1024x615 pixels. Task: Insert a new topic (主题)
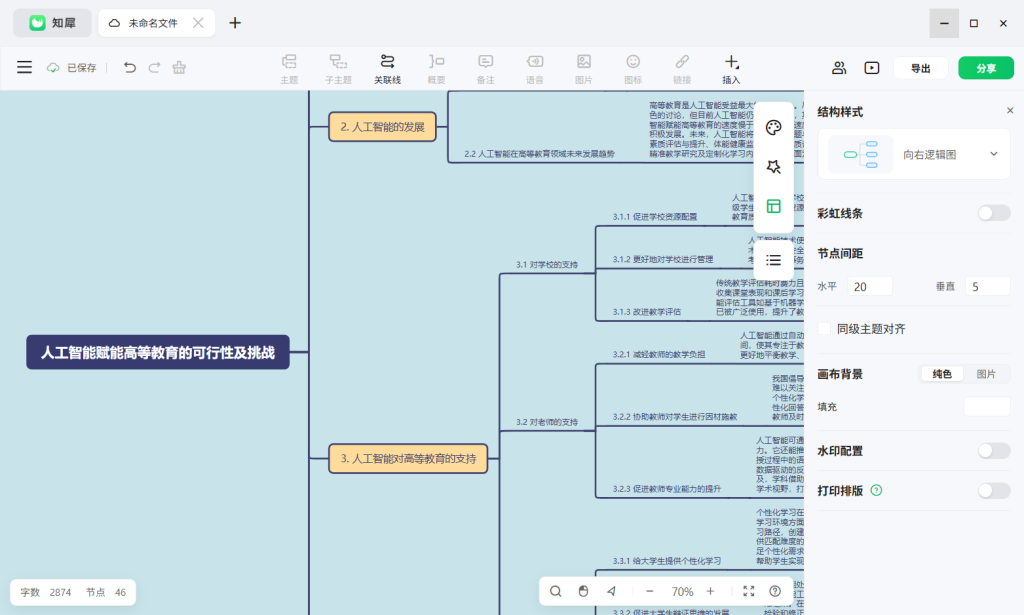(x=289, y=69)
